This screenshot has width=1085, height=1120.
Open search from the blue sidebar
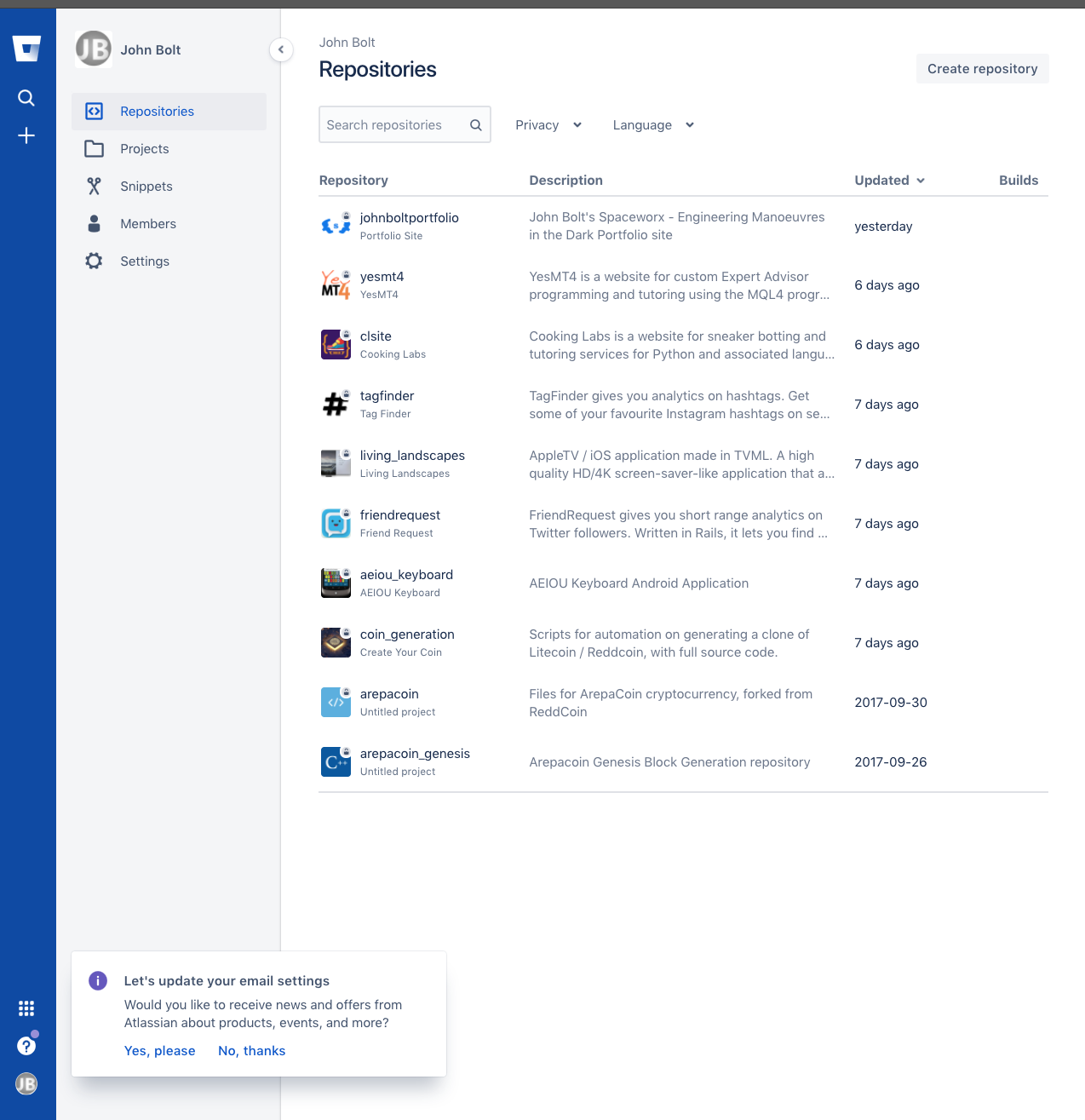coord(26,98)
